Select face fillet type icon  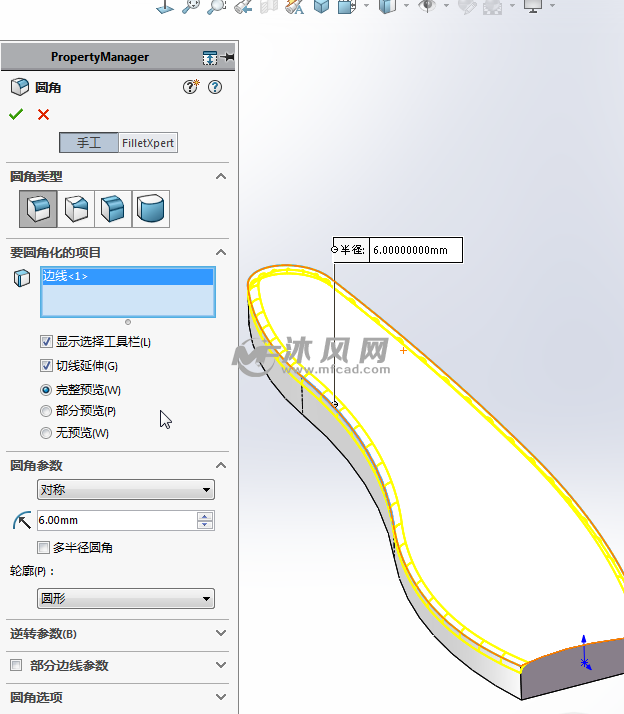coord(113,209)
